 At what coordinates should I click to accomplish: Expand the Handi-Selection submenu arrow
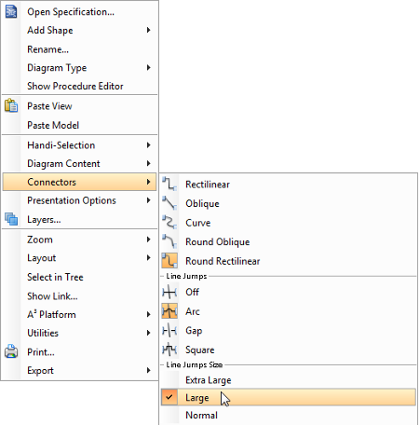pyautogui.click(x=148, y=145)
